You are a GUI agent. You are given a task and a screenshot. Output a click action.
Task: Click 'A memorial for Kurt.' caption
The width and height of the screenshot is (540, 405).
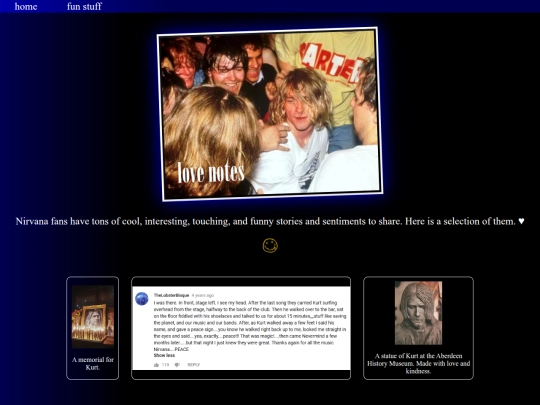pyautogui.click(x=93, y=363)
